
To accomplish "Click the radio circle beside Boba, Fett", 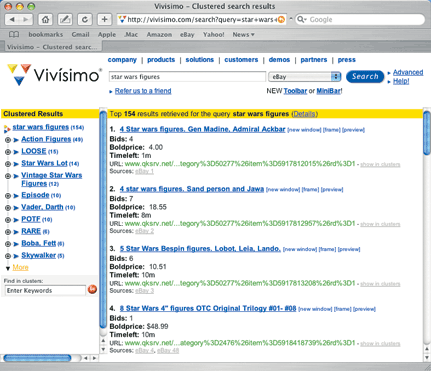I will click(x=8, y=244).
